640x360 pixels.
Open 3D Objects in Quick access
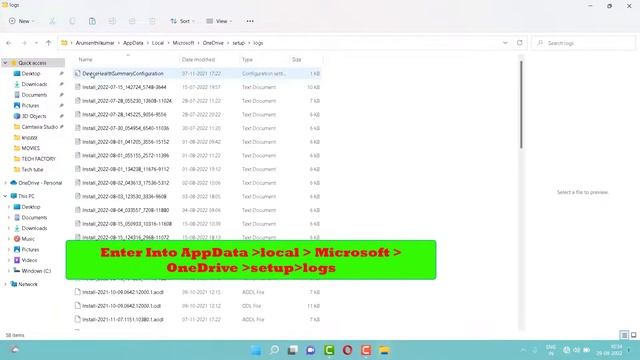(x=33, y=116)
